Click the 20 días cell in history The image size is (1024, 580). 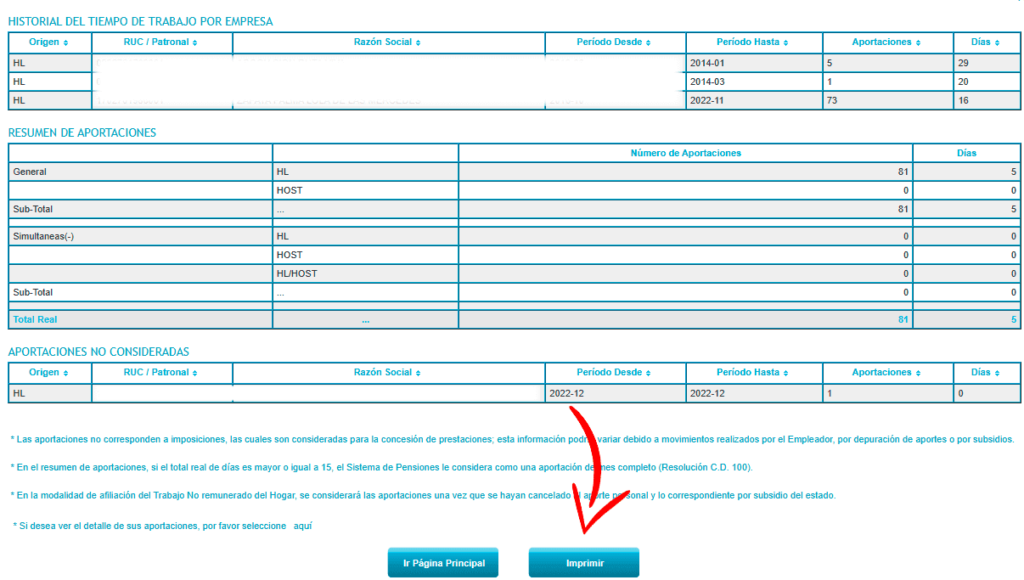coord(986,82)
